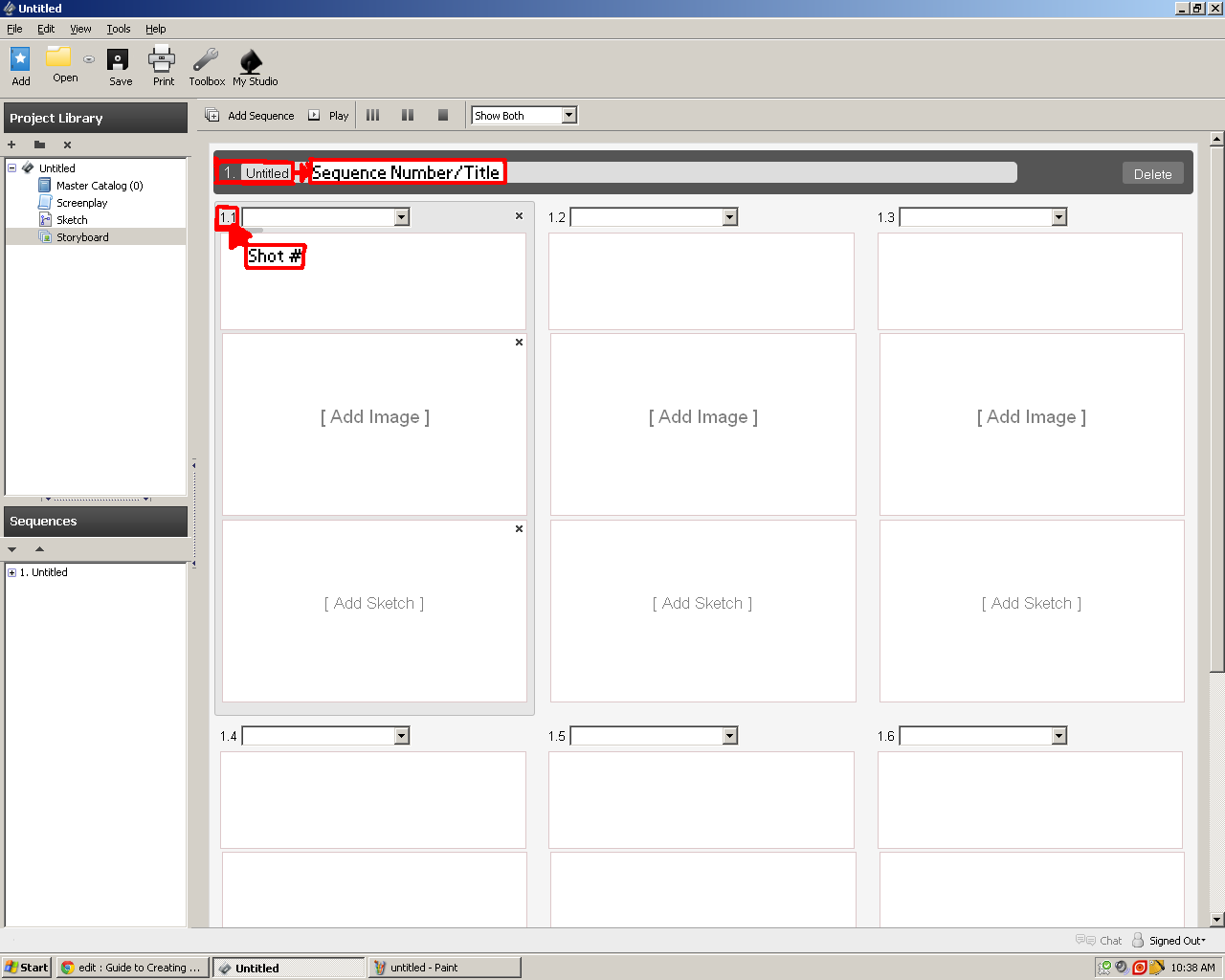
Task: Open the Toolbox wrench icon
Action: [x=206, y=60]
